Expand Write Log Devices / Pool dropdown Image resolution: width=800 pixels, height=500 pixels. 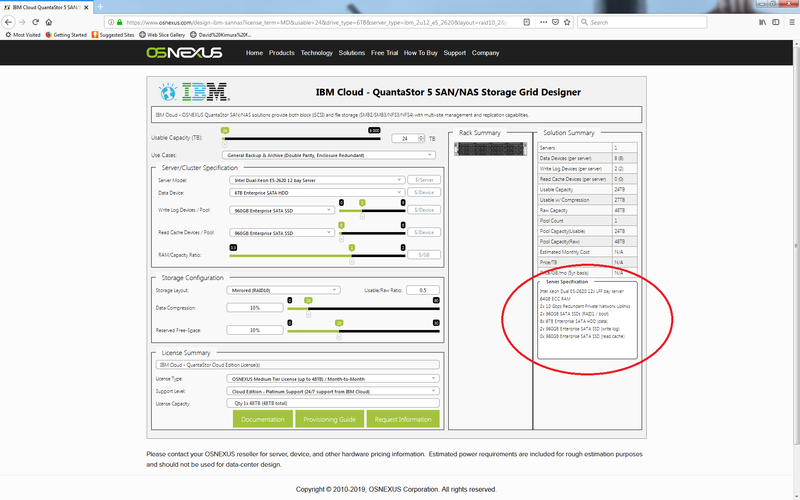[x=282, y=210]
